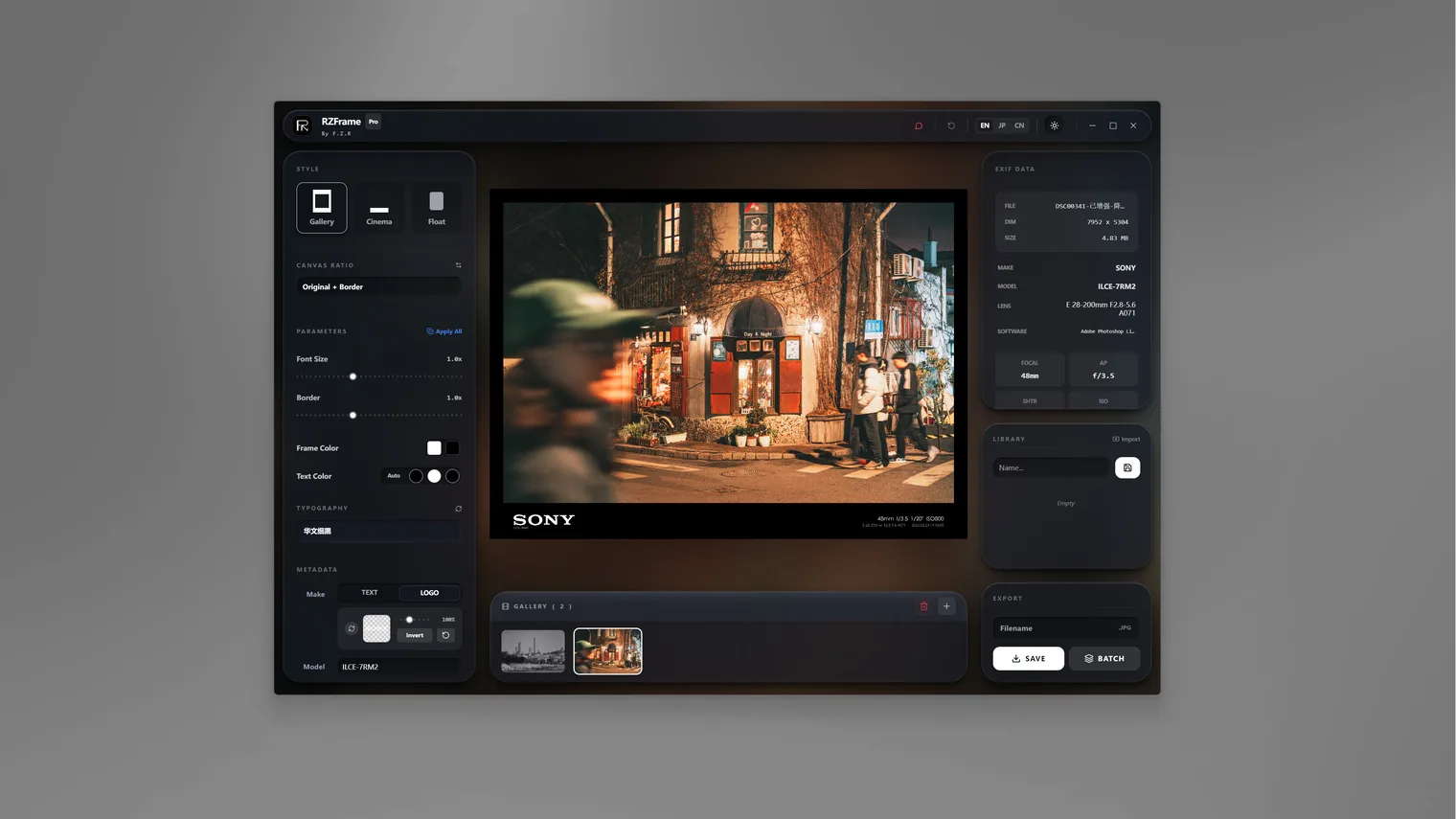Click the SONY make value
1456x819 pixels.
click(x=1126, y=268)
